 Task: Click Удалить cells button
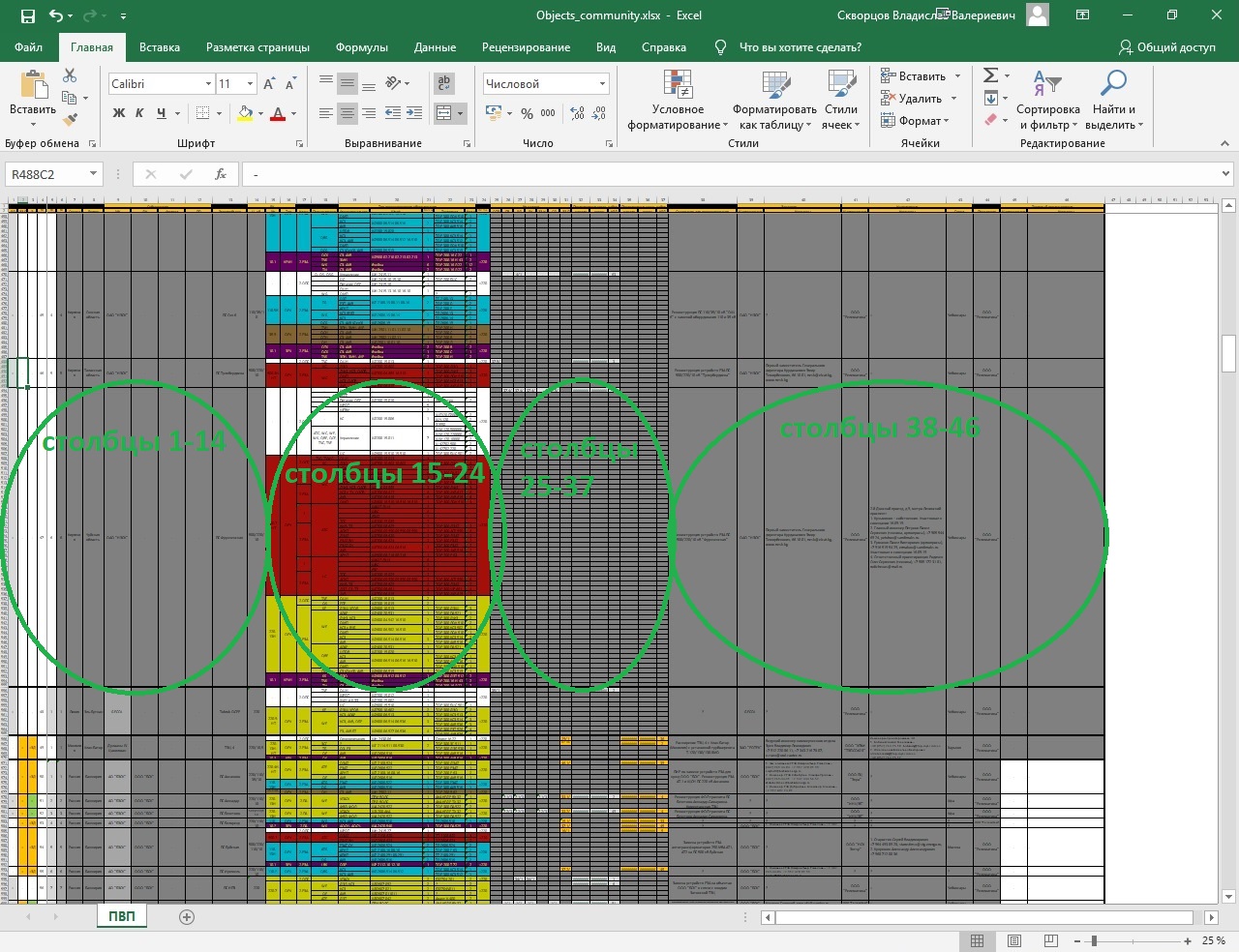(x=919, y=99)
